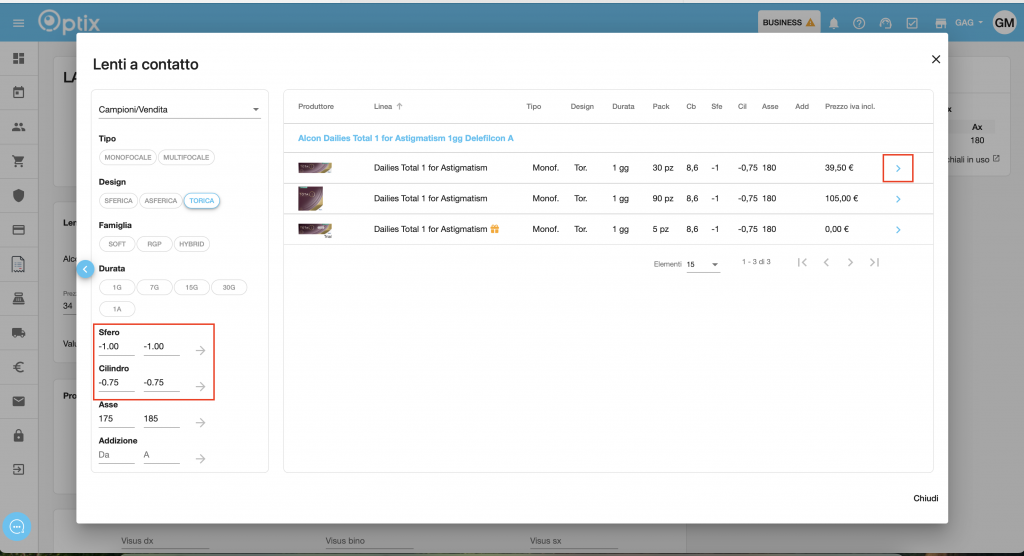Toggle the MULTIFOCALE type filter chip

186,157
